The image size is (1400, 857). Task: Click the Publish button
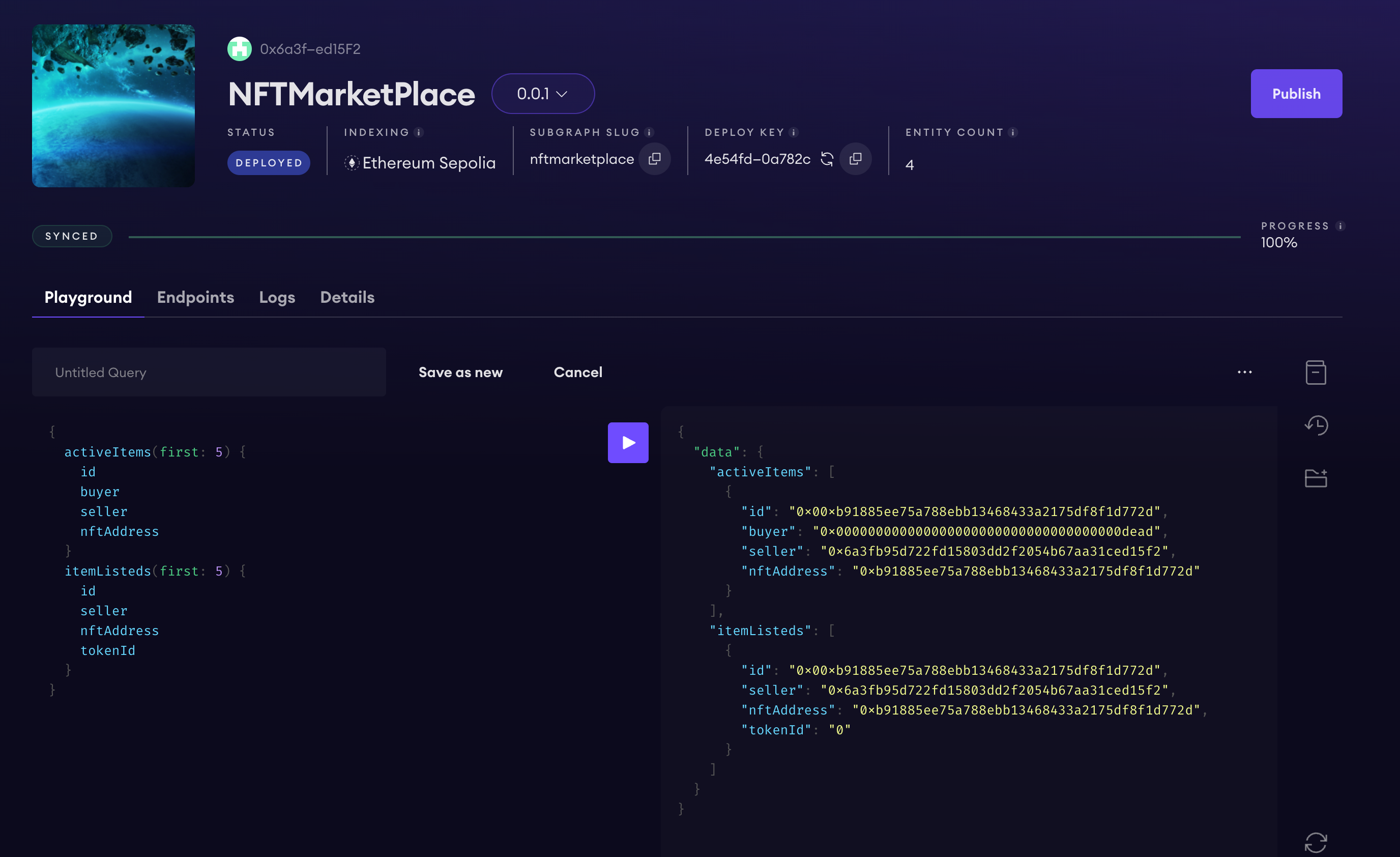click(1296, 94)
